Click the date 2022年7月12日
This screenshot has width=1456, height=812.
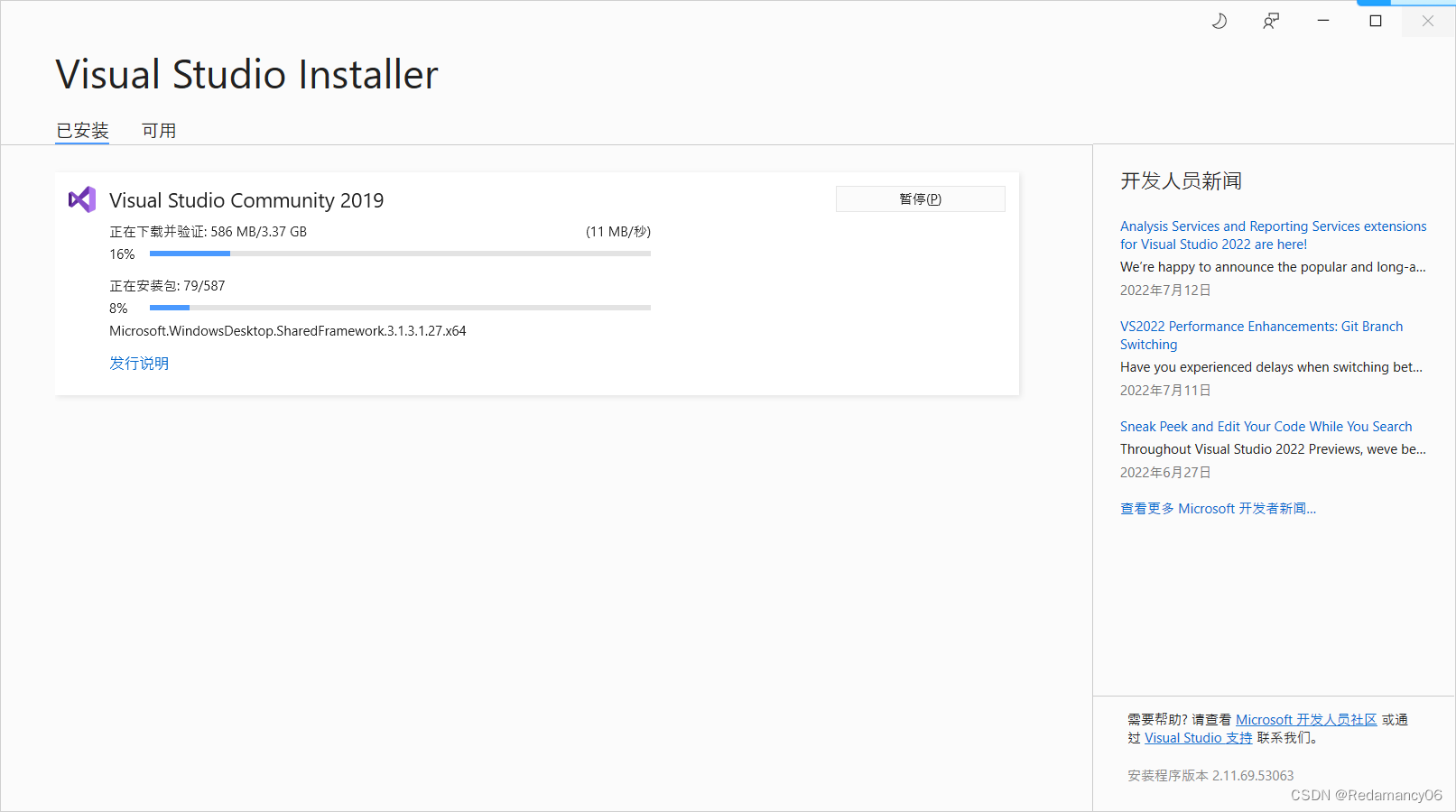pyautogui.click(x=1165, y=291)
